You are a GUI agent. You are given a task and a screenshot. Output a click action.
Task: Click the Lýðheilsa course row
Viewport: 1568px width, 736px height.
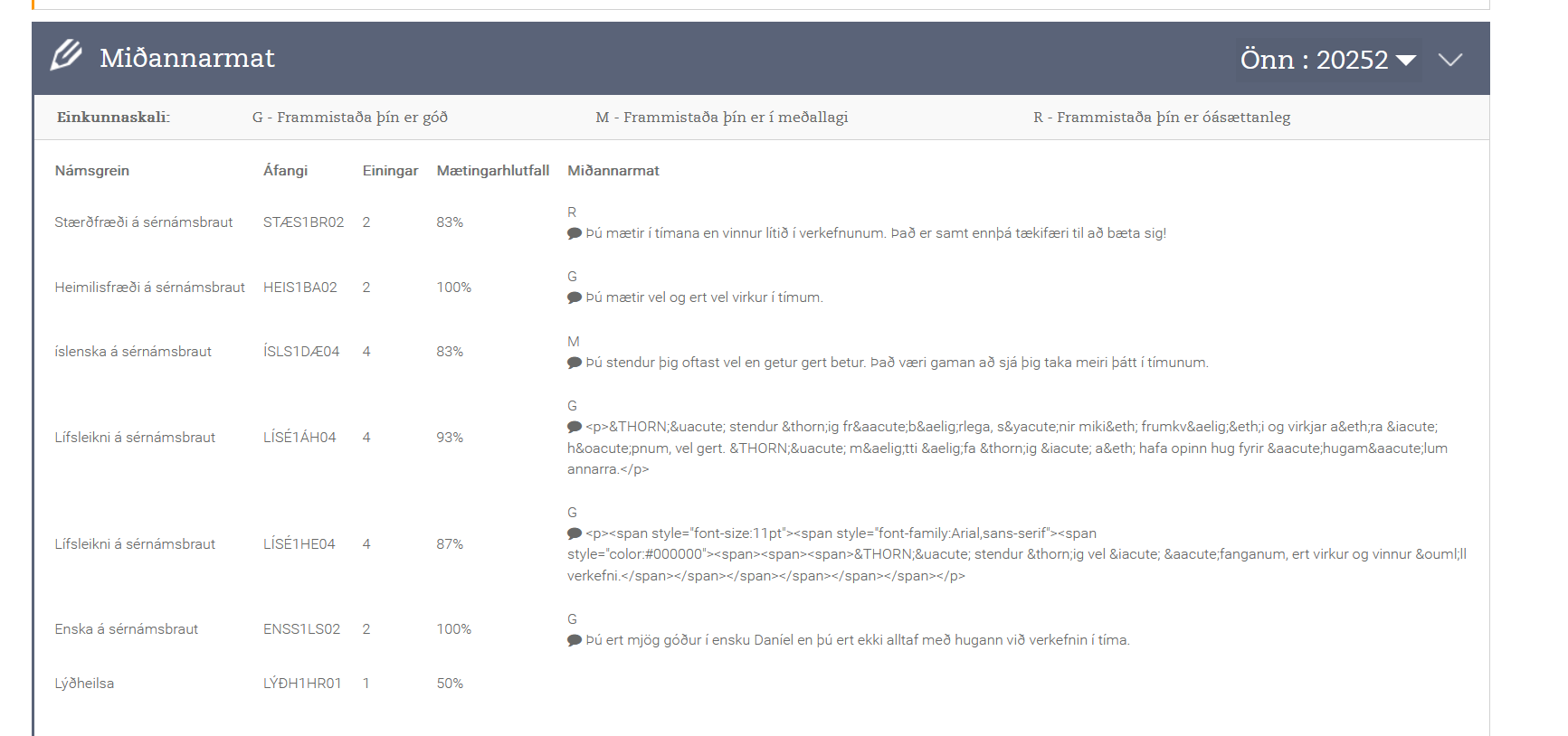pyautogui.click(x=84, y=684)
